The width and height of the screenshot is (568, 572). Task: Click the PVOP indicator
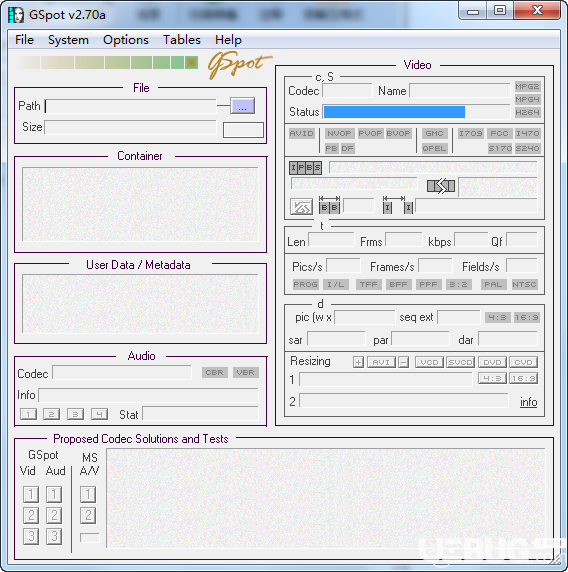coord(370,134)
